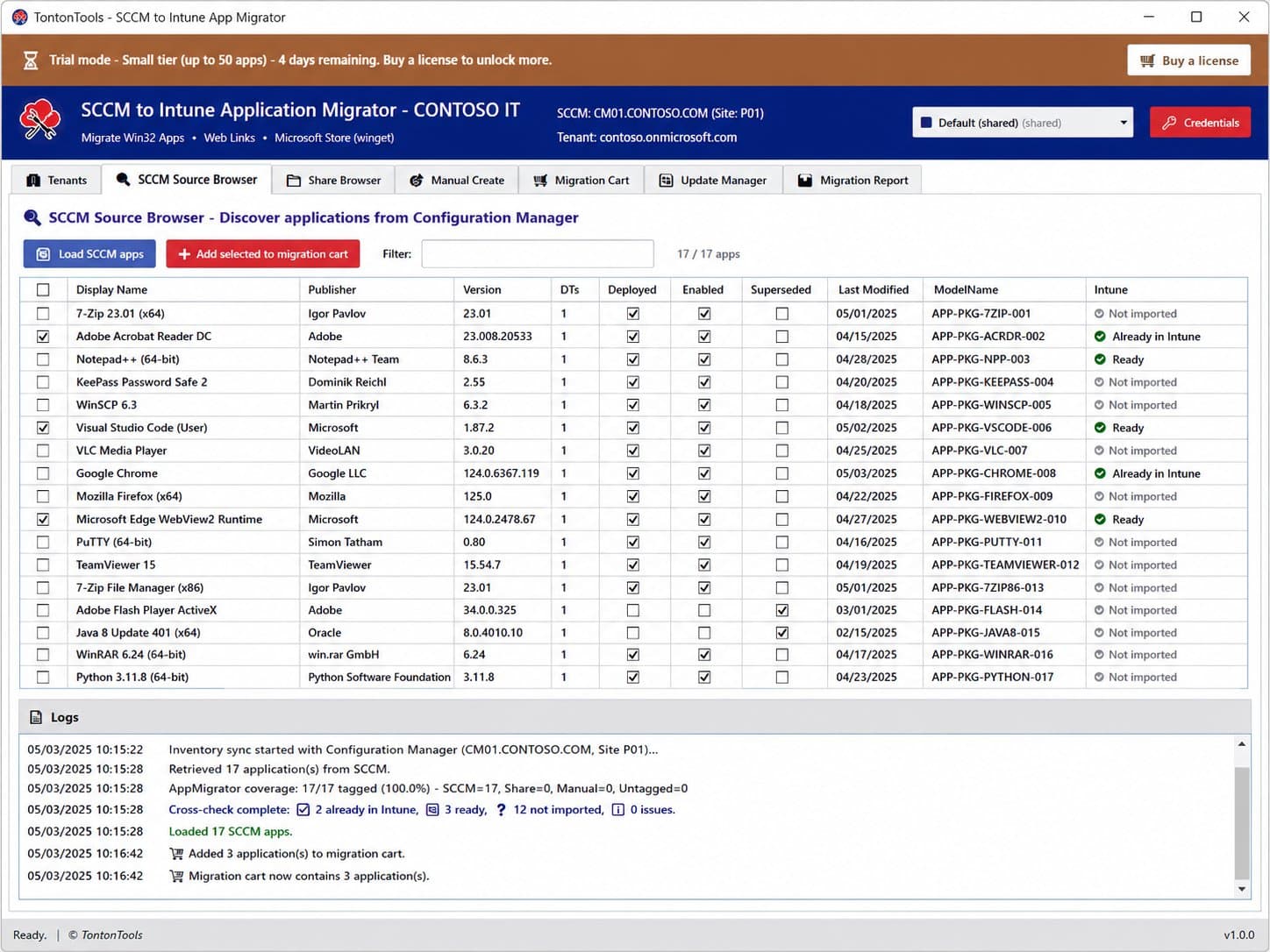Click the icon before '3 ready' in logs
Screen dimensions: 1270x952
click(432, 810)
